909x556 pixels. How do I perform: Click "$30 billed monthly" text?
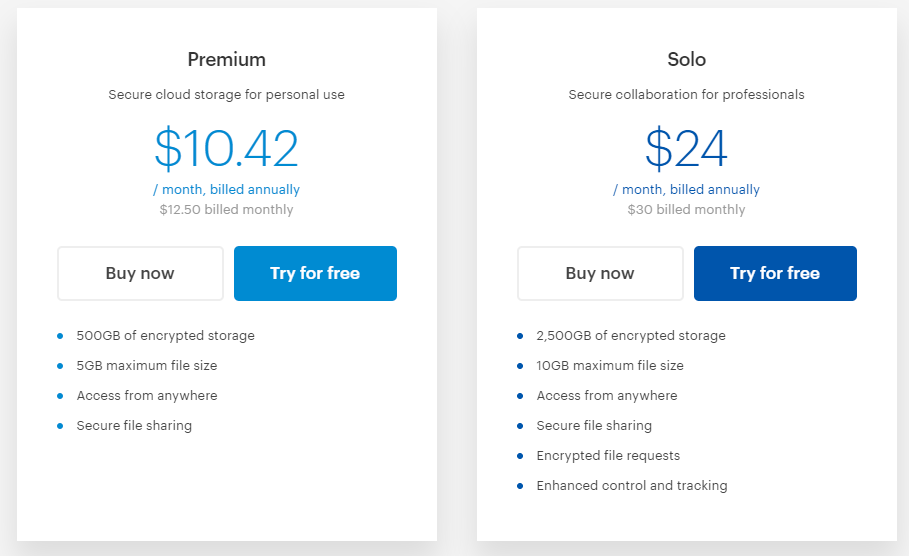click(x=687, y=209)
